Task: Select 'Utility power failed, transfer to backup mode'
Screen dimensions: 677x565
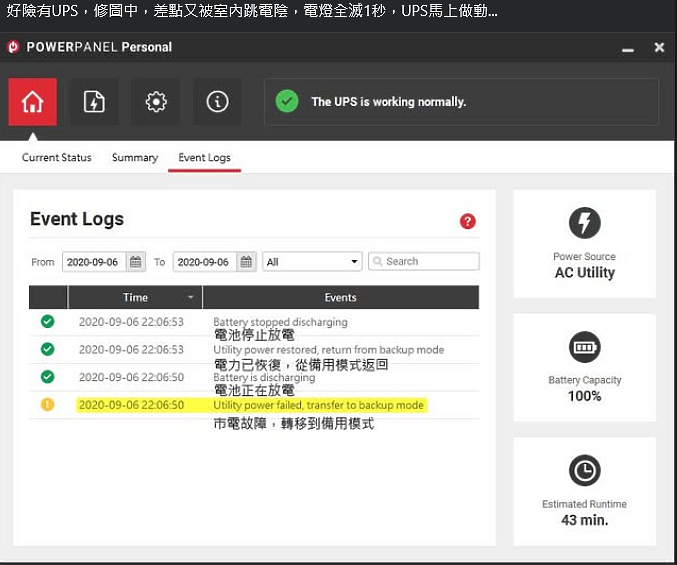Action: [318, 405]
